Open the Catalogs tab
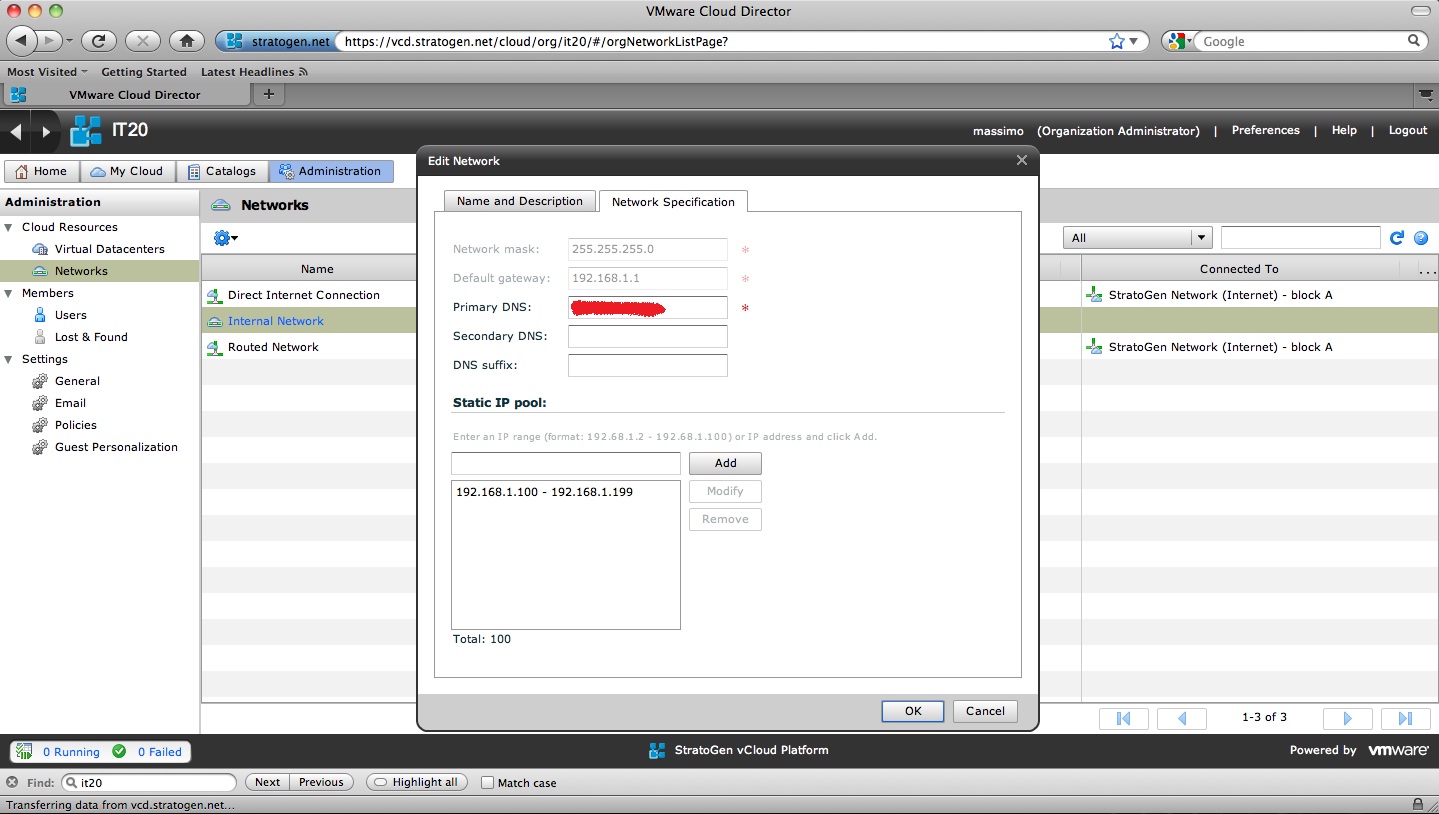This screenshot has height=814, width=1439. point(223,171)
